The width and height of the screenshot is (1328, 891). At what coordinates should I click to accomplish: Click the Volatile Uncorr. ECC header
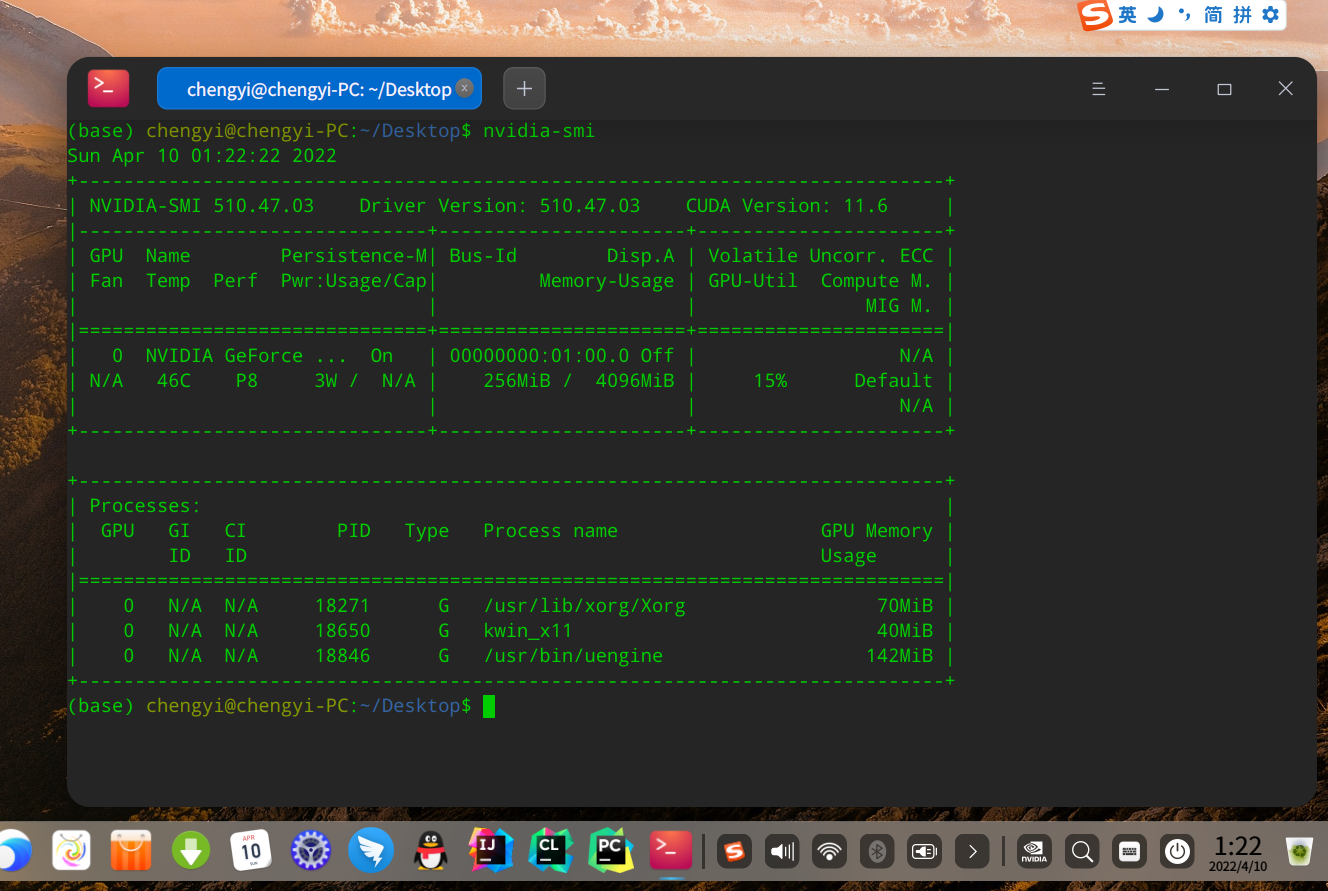821,256
